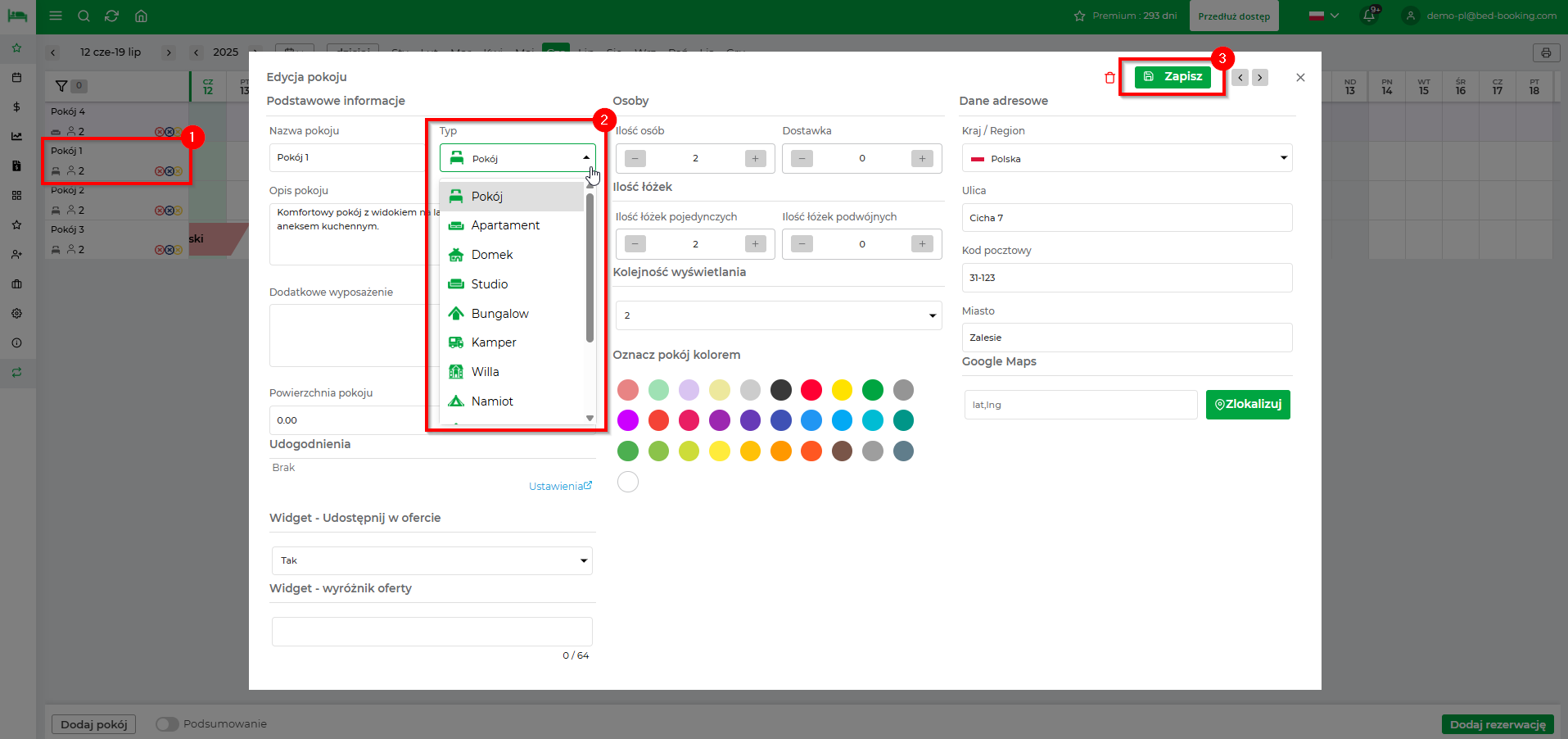This screenshot has height=739, width=1568.
Task: Click the Dodaj pokój button
Action: coord(94,724)
